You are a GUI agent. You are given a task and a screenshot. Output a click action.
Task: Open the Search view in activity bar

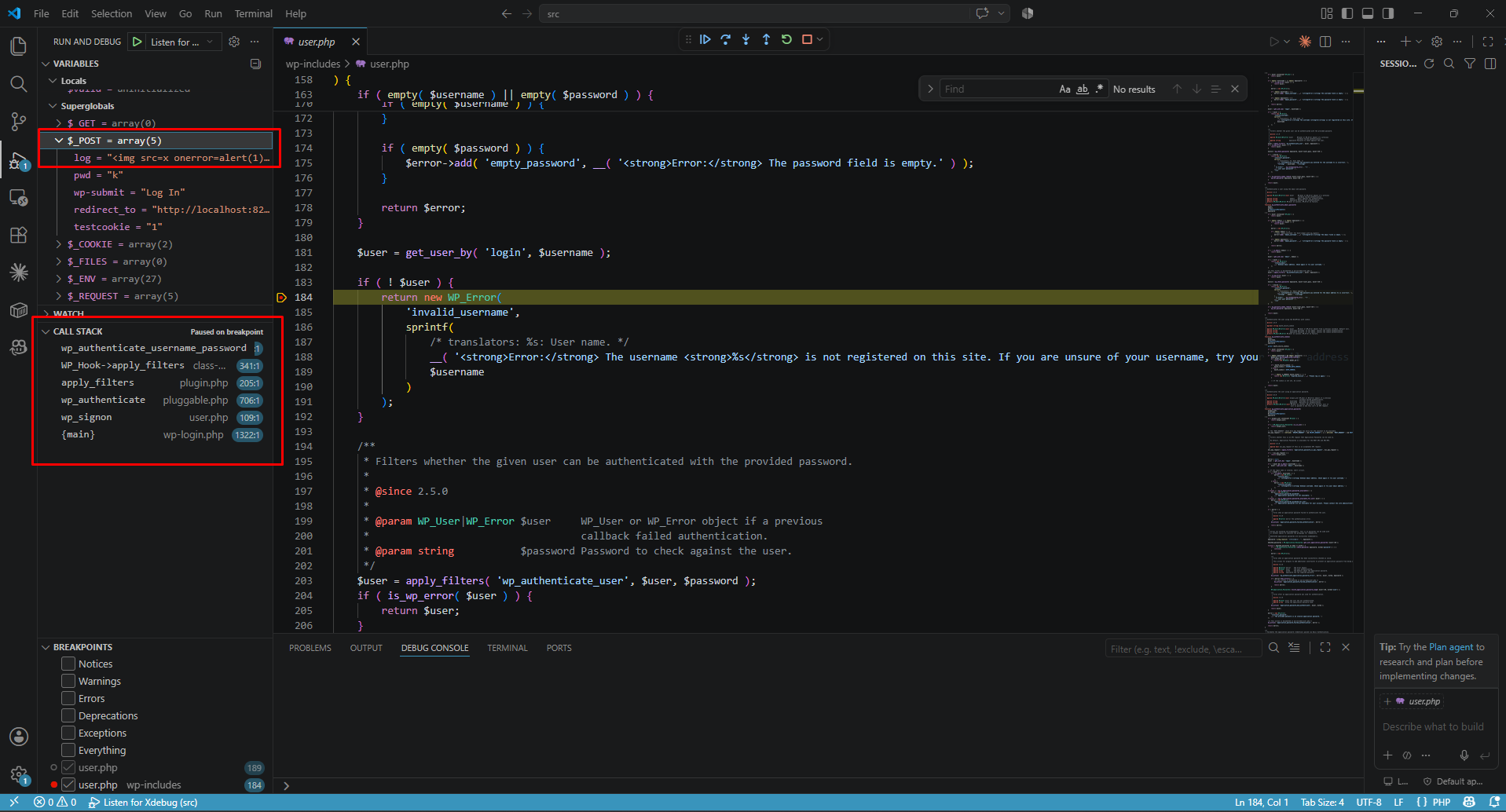click(x=18, y=84)
